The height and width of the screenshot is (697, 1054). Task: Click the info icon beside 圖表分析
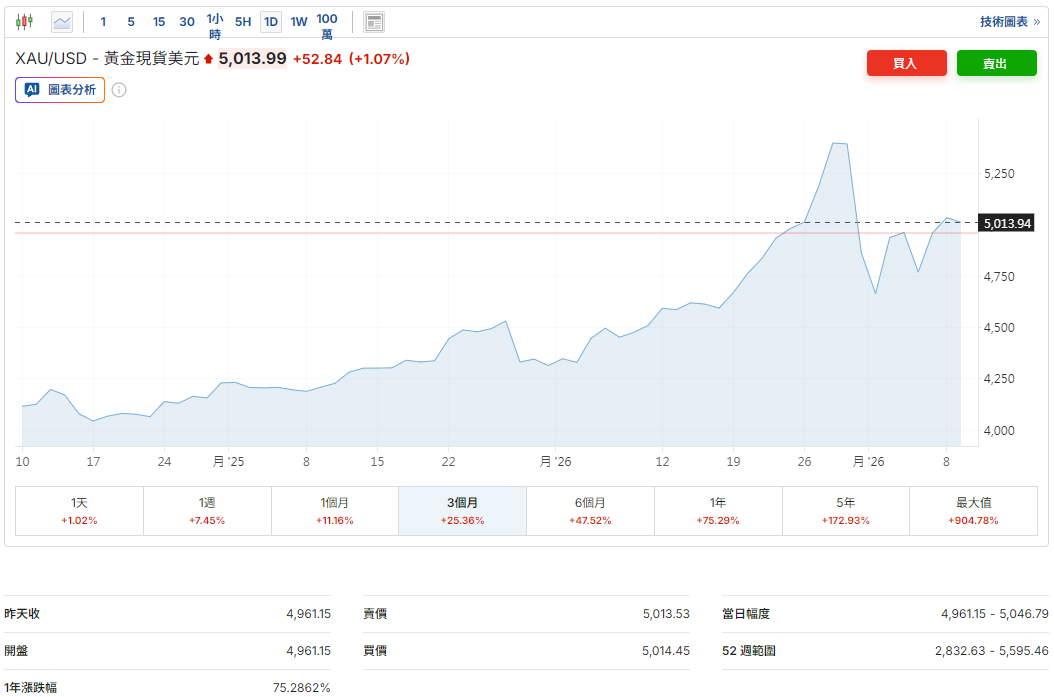coord(119,90)
